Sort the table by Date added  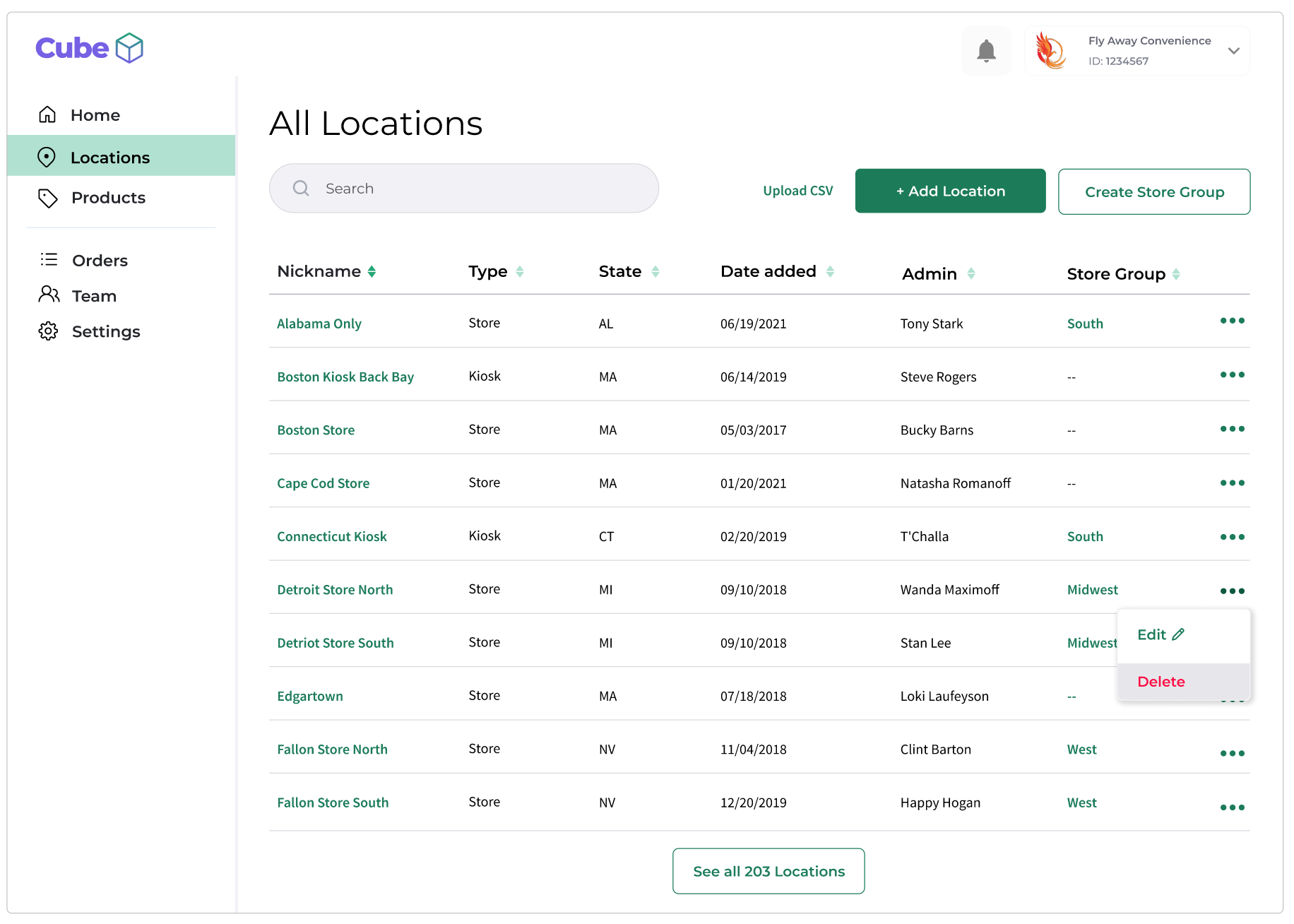pos(831,271)
